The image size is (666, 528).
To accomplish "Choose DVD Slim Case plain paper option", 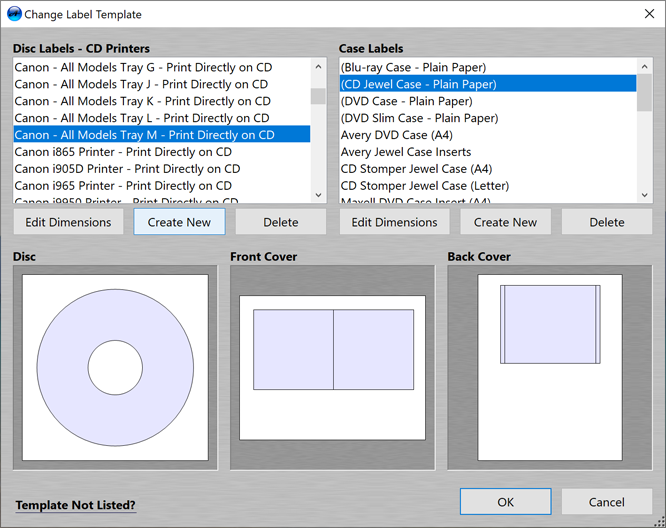I will pyautogui.click(x=419, y=118).
